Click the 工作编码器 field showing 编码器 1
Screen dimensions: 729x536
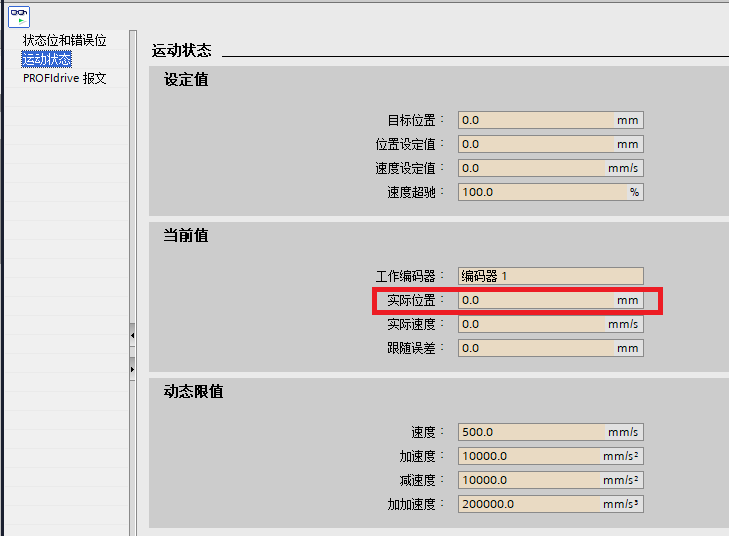point(550,276)
